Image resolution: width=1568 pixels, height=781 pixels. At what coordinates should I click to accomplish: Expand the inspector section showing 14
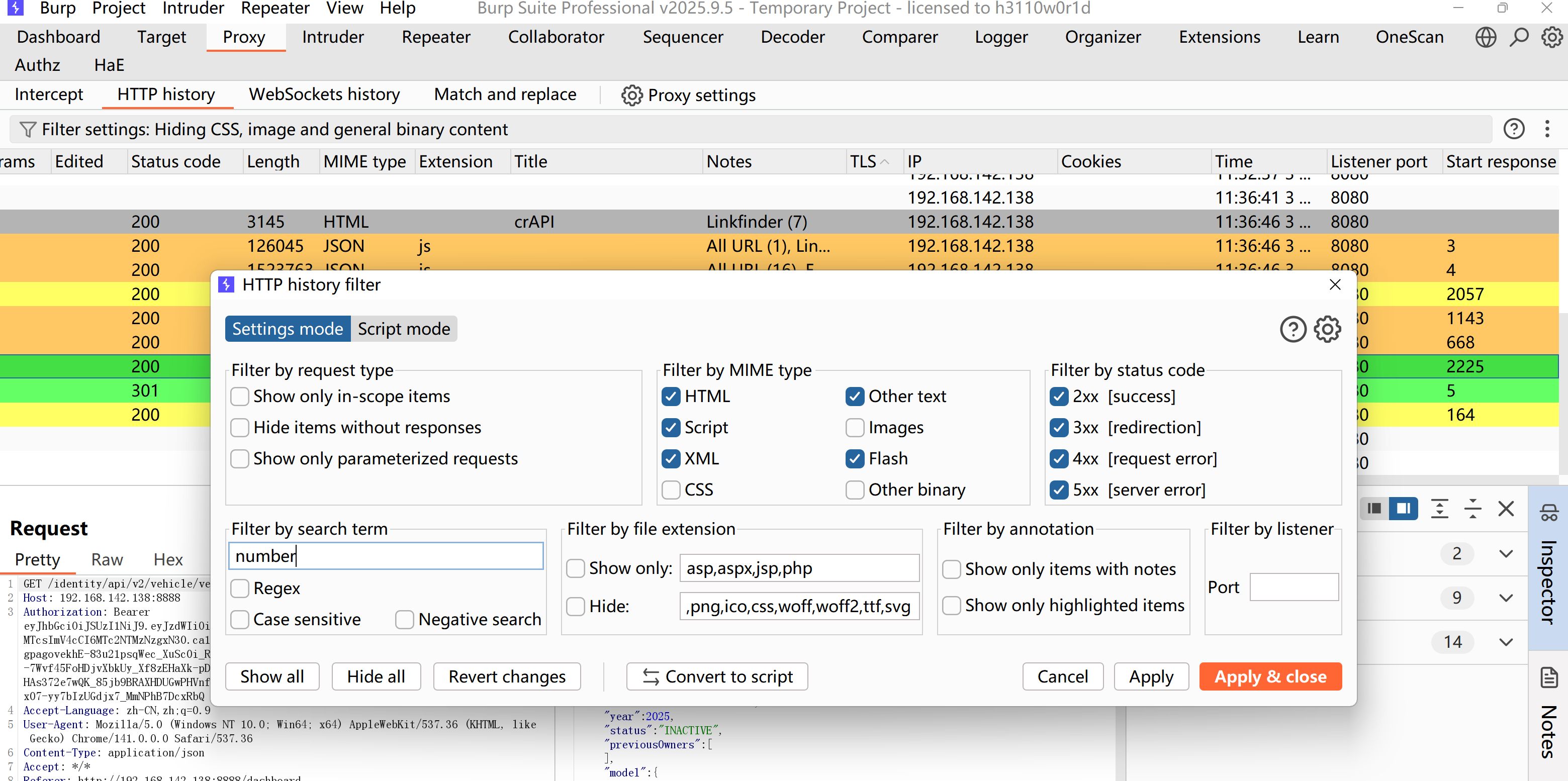1505,642
